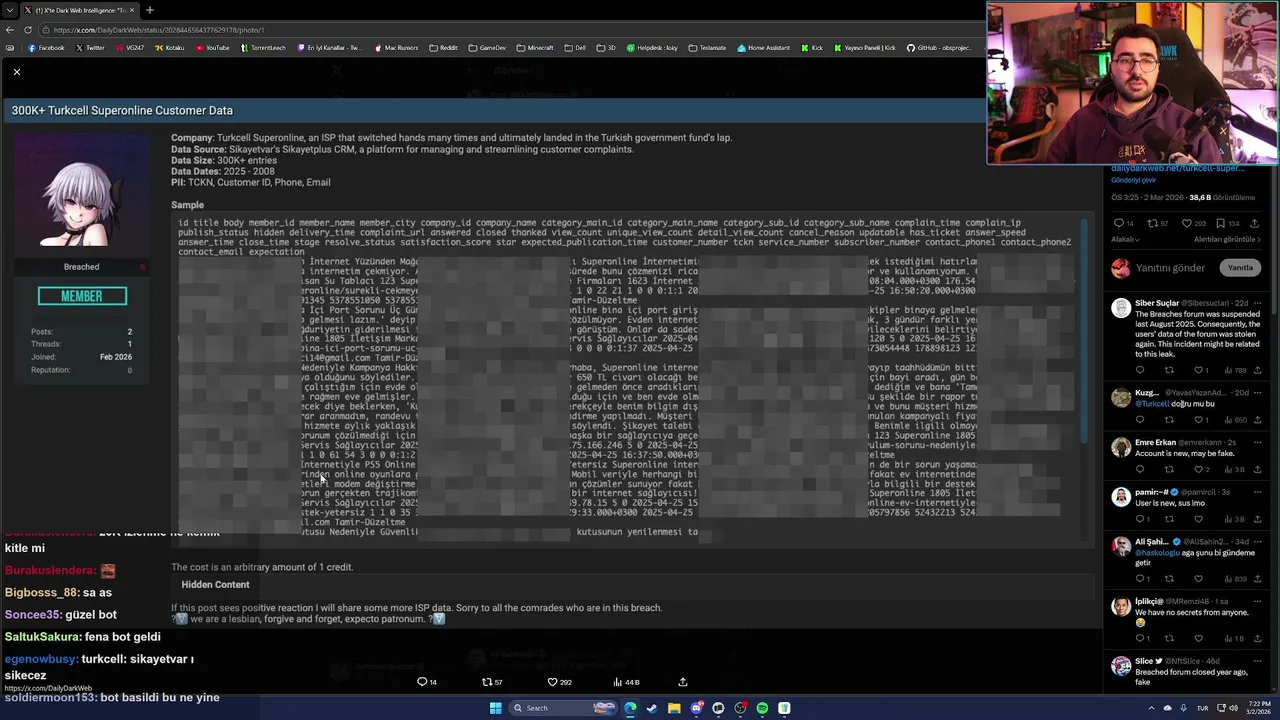Open the Kotaku bookmark
The image size is (1280, 720).
[x=170, y=48]
